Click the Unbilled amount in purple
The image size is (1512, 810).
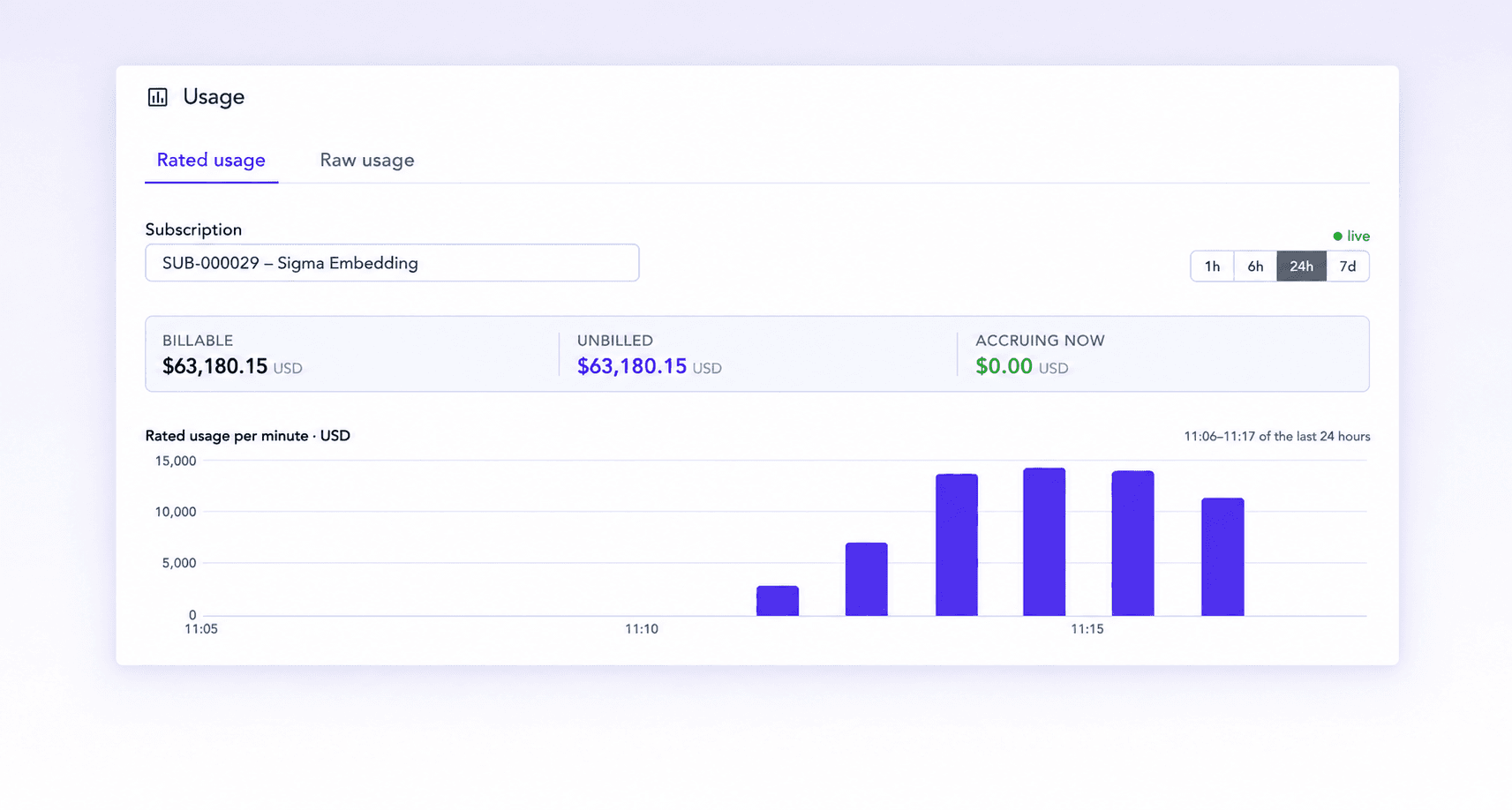coord(632,366)
